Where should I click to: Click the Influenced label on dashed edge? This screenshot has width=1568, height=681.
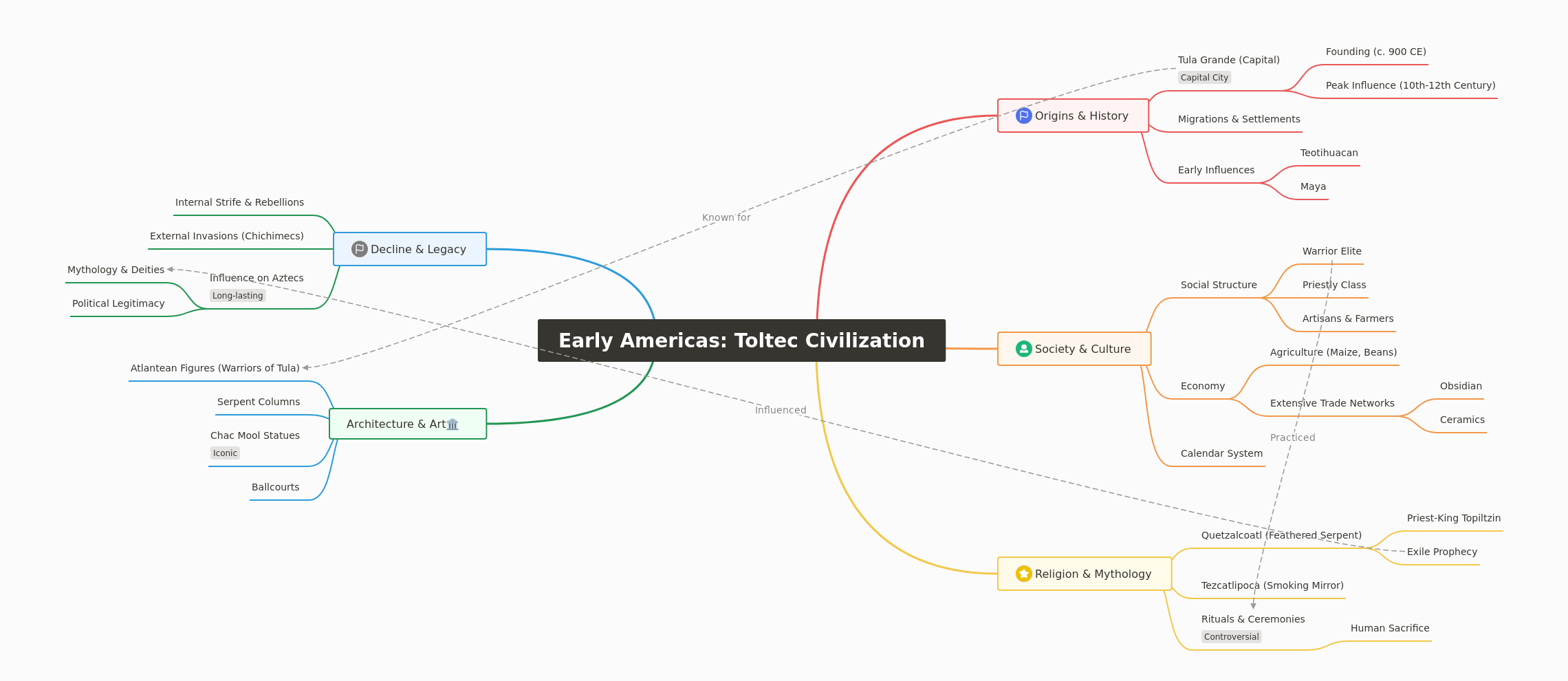pos(780,409)
